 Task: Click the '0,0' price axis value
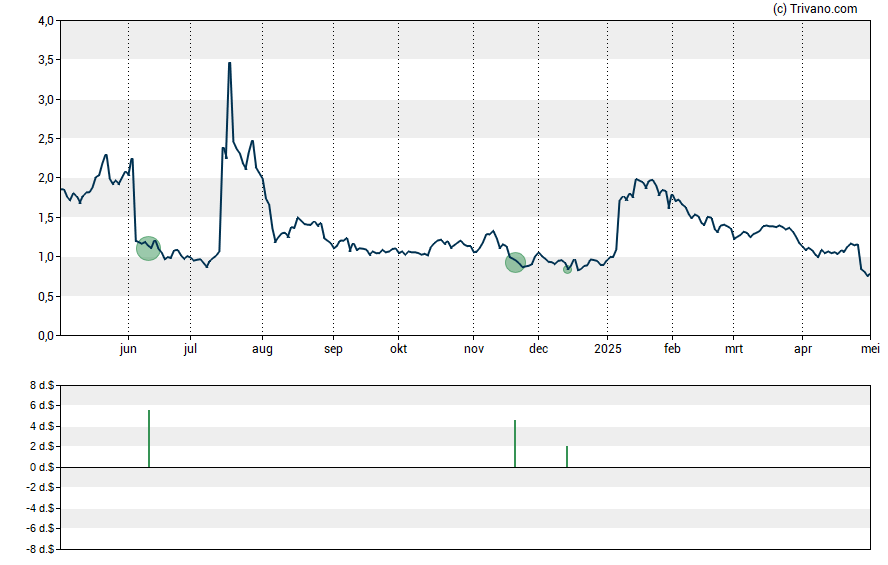tap(46, 336)
